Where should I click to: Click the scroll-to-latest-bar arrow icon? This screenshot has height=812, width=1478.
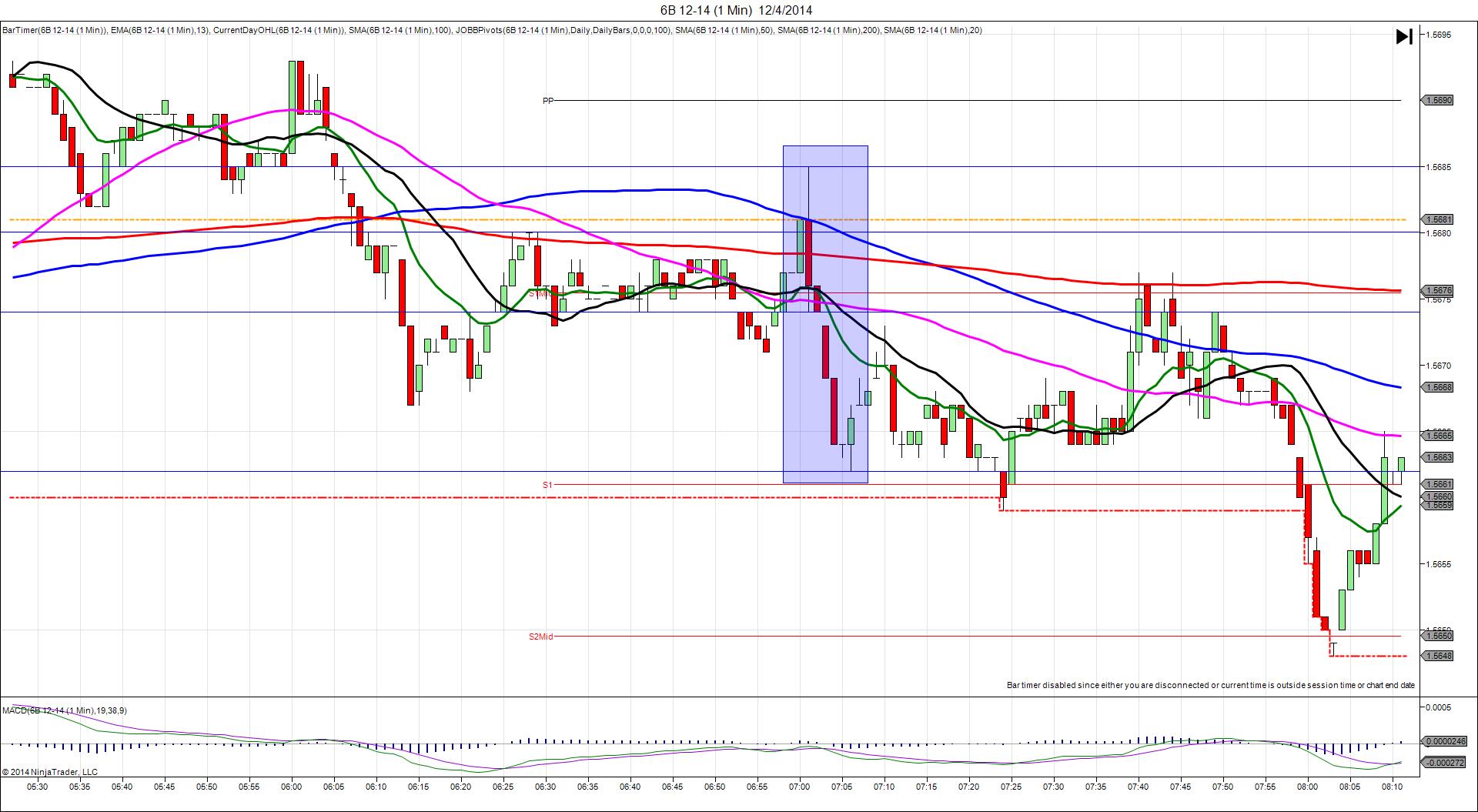(1405, 37)
